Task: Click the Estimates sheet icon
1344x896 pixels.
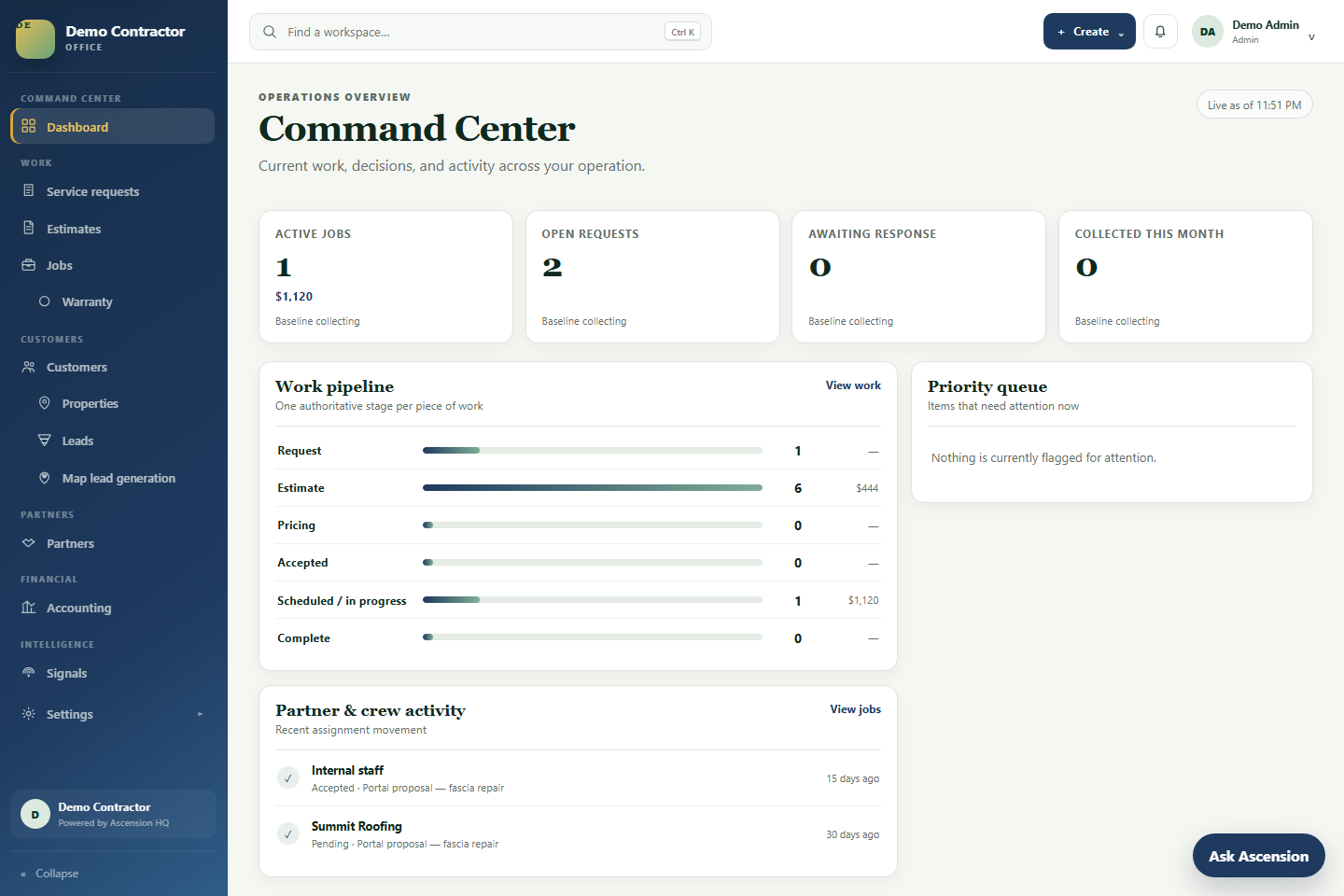Action: [x=29, y=228]
